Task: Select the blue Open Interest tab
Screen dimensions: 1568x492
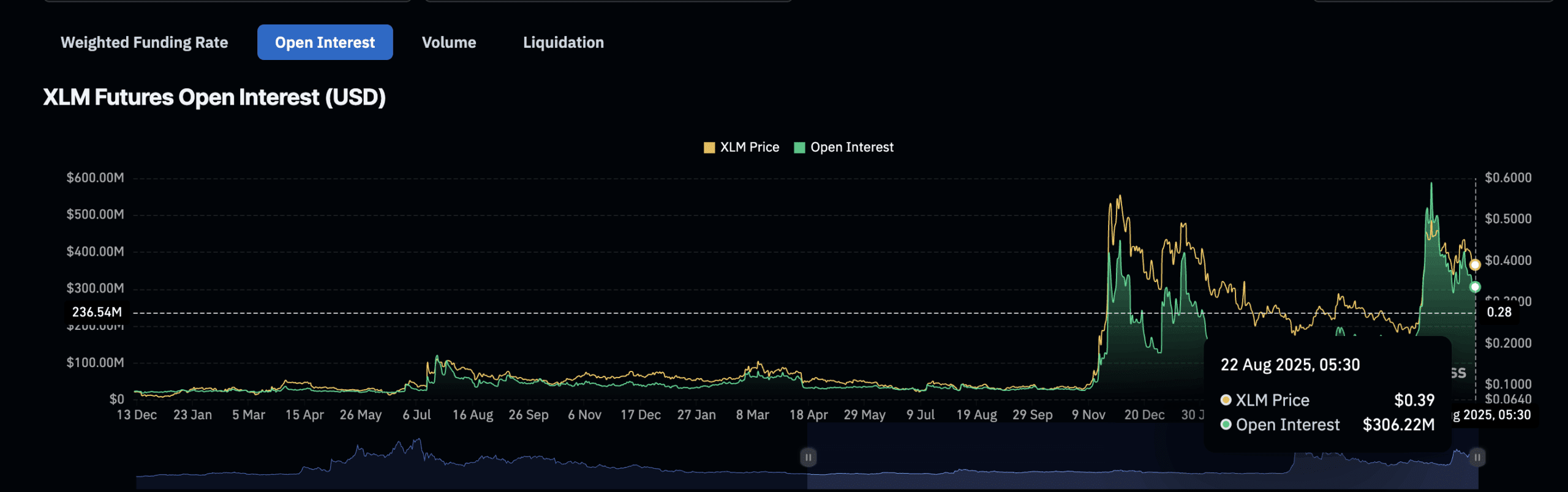Action: [325, 42]
